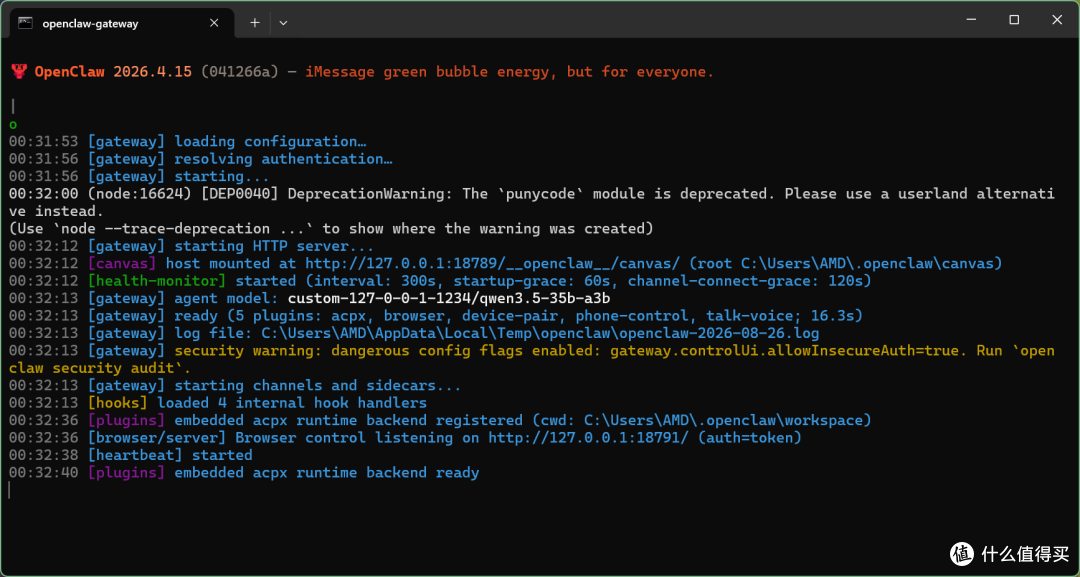Click the "loading configuration…" log line

187,142
